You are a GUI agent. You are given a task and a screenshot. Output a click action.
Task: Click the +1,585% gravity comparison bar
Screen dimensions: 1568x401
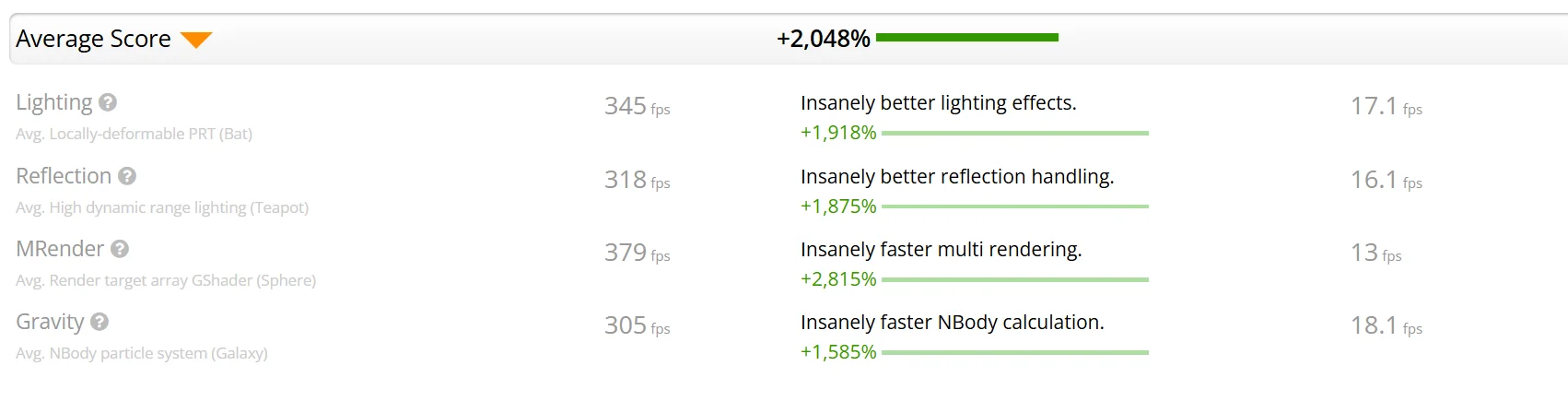pyautogui.click(x=1014, y=352)
